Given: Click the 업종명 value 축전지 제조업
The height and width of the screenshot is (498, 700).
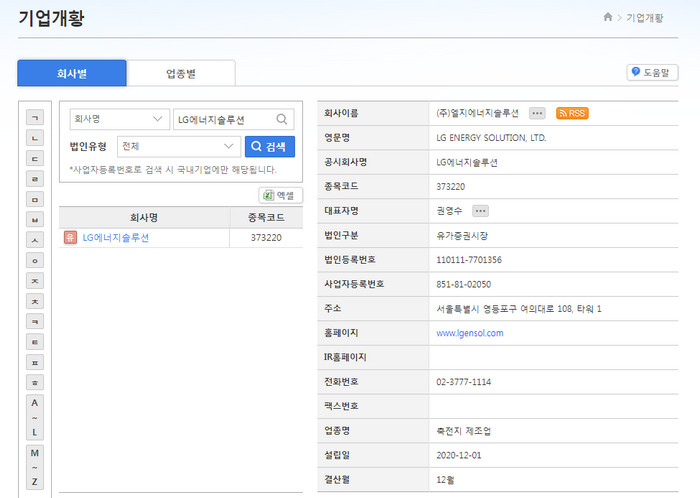Looking at the screenshot, I should click(463, 431).
